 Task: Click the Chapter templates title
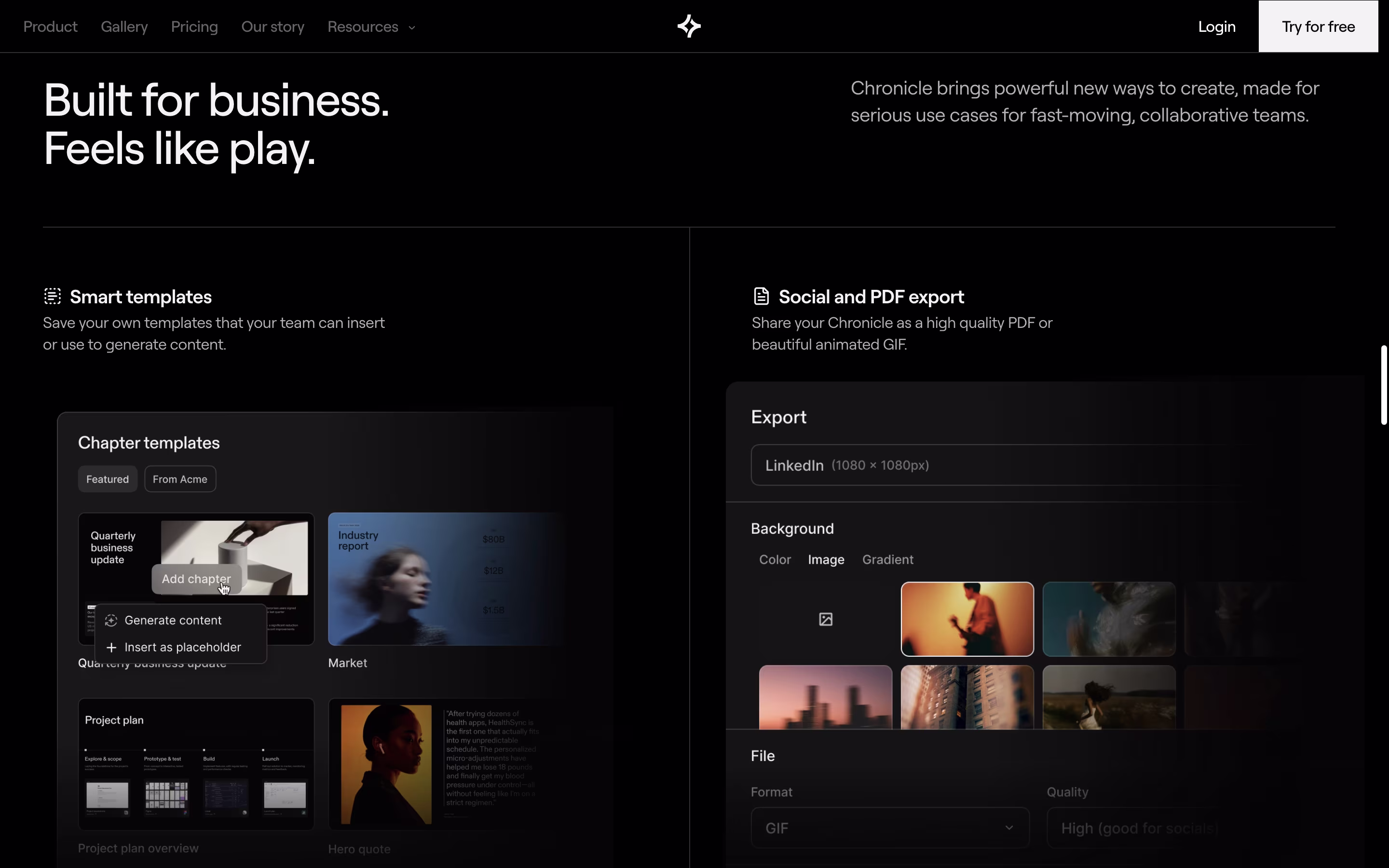coord(149,443)
